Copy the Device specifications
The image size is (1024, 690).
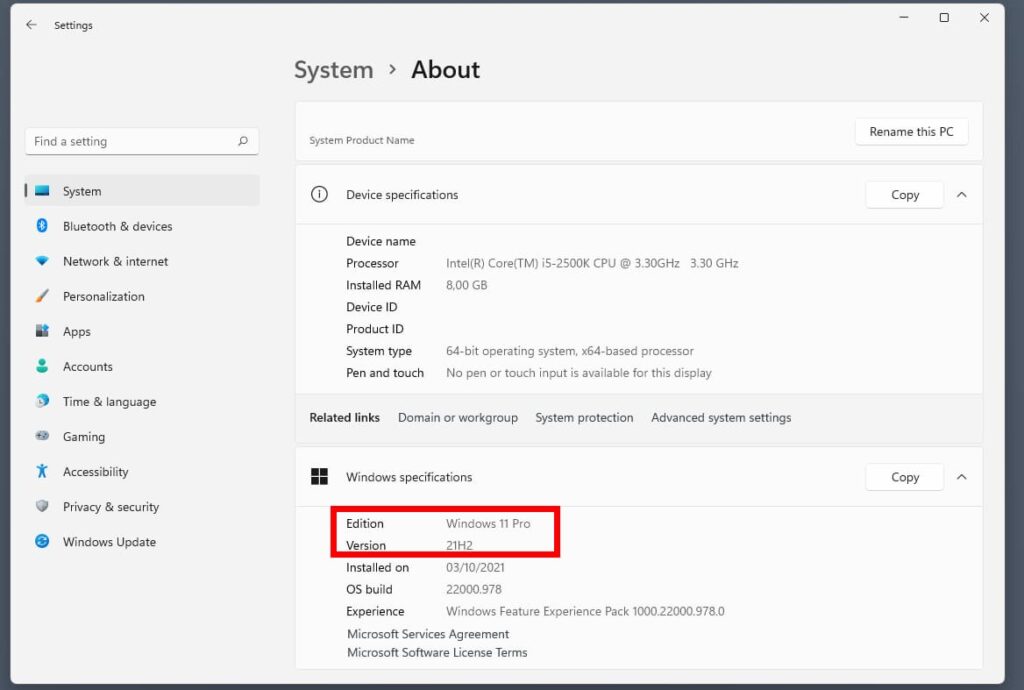pyautogui.click(x=904, y=195)
